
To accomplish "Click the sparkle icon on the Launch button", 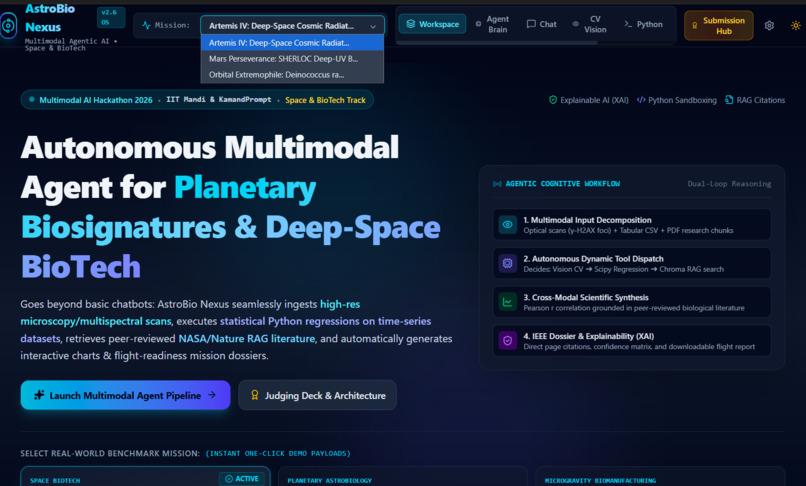I will (39, 395).
